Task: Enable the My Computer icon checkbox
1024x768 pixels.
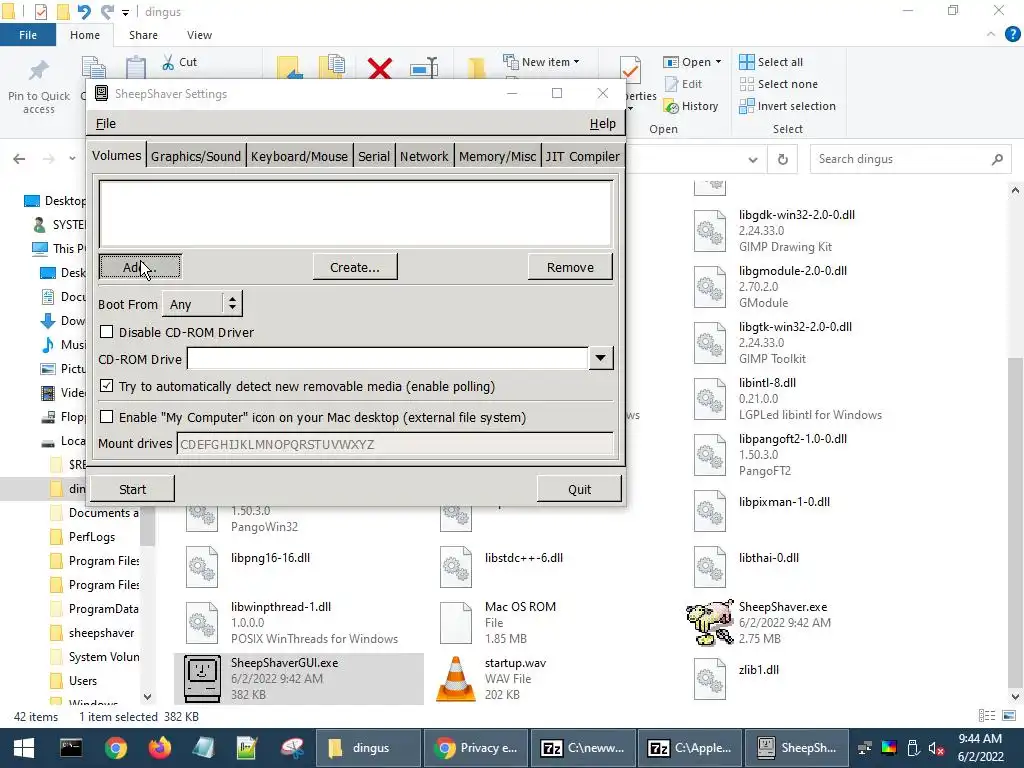Action: pos(106,417)
